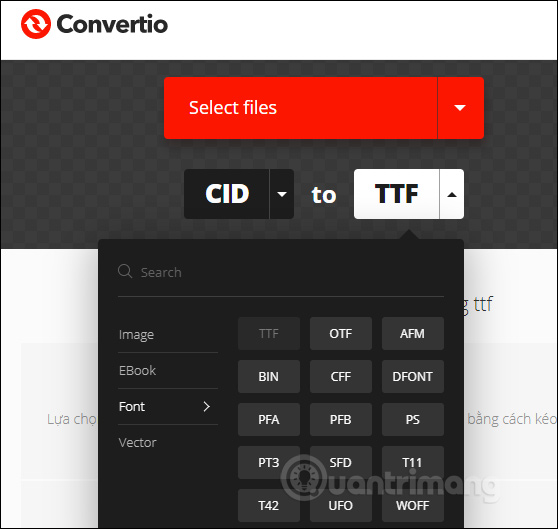Viewport: 558px width, 529px height.
Task: Open the Select files source dropdown arrow
Action: (x=460, y=108)
